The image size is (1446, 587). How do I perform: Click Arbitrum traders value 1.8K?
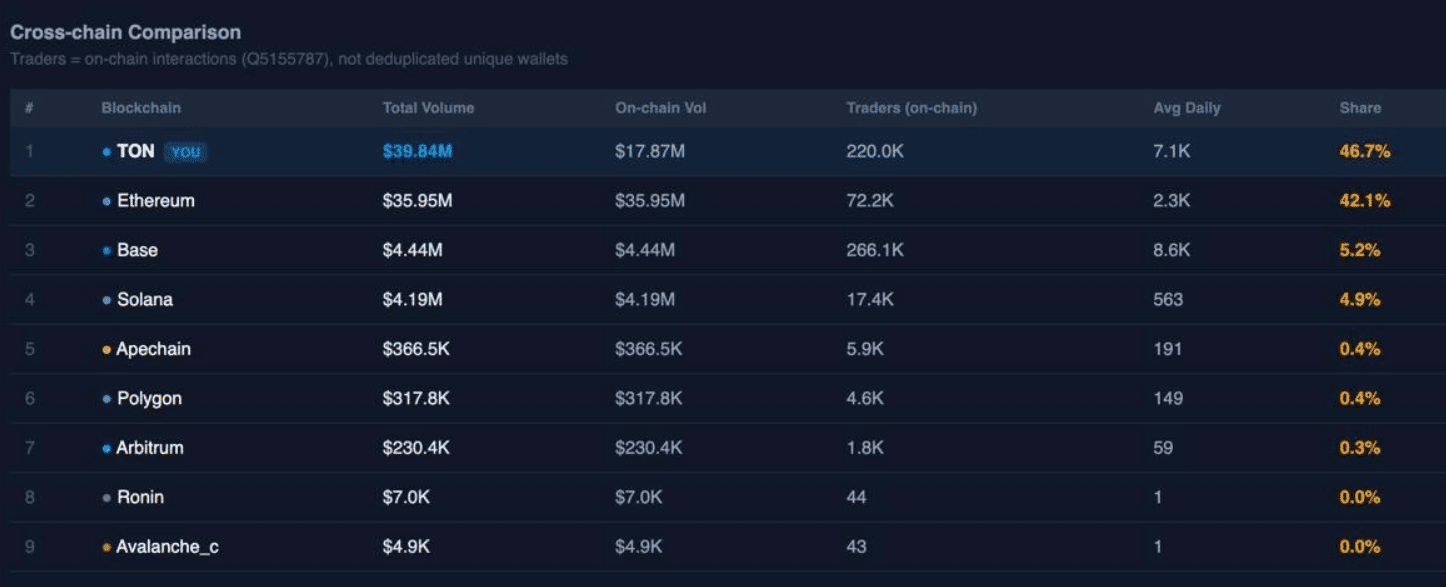click(x=865, y=448)
